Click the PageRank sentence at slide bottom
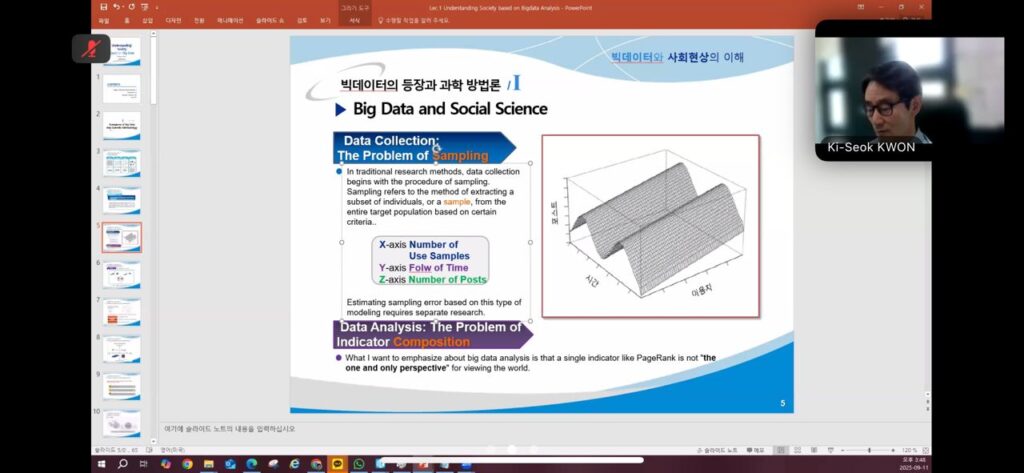Screen dimensions: 1024x473 [530, 363]
